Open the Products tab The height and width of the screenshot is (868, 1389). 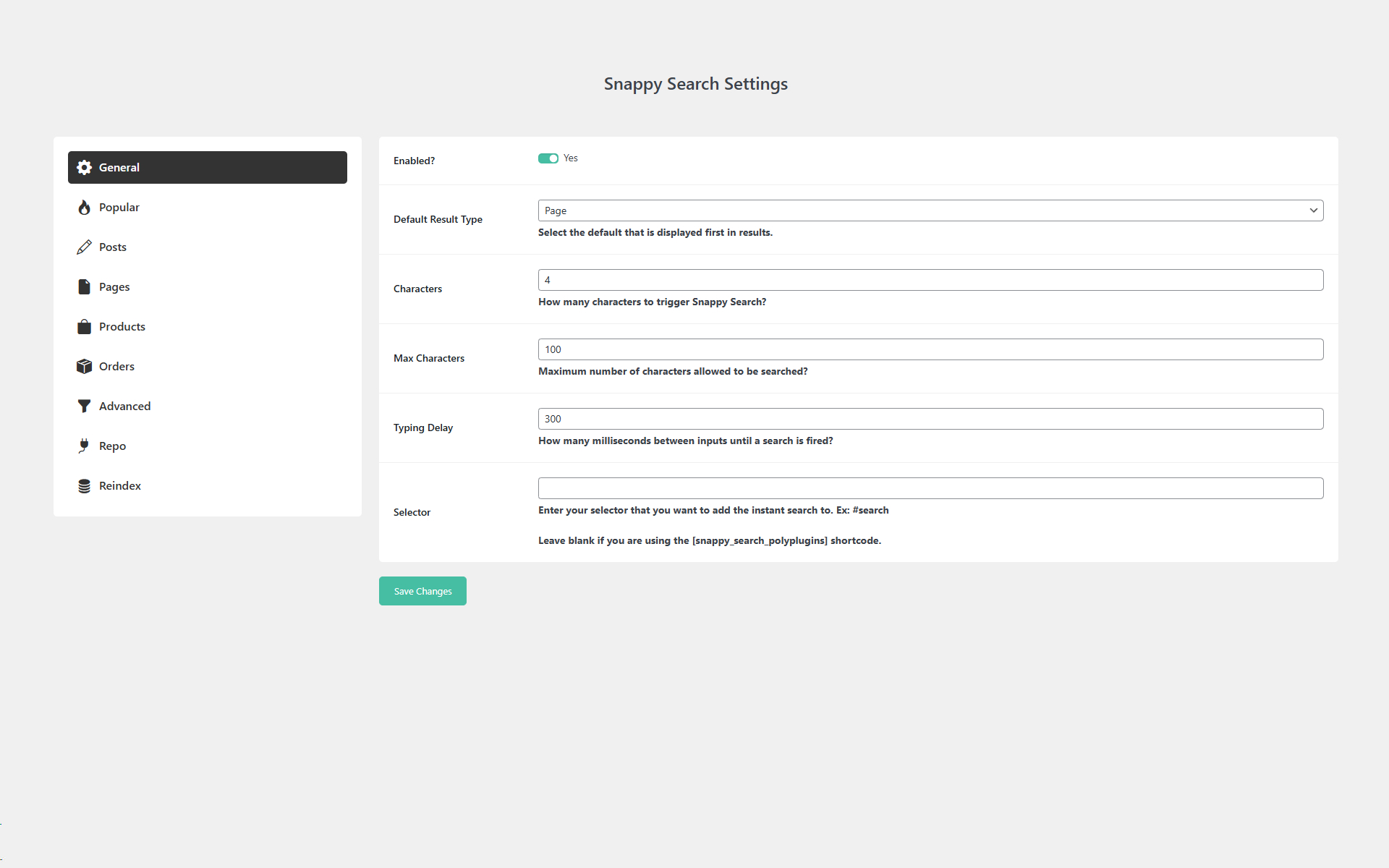(x=208, y=326)
